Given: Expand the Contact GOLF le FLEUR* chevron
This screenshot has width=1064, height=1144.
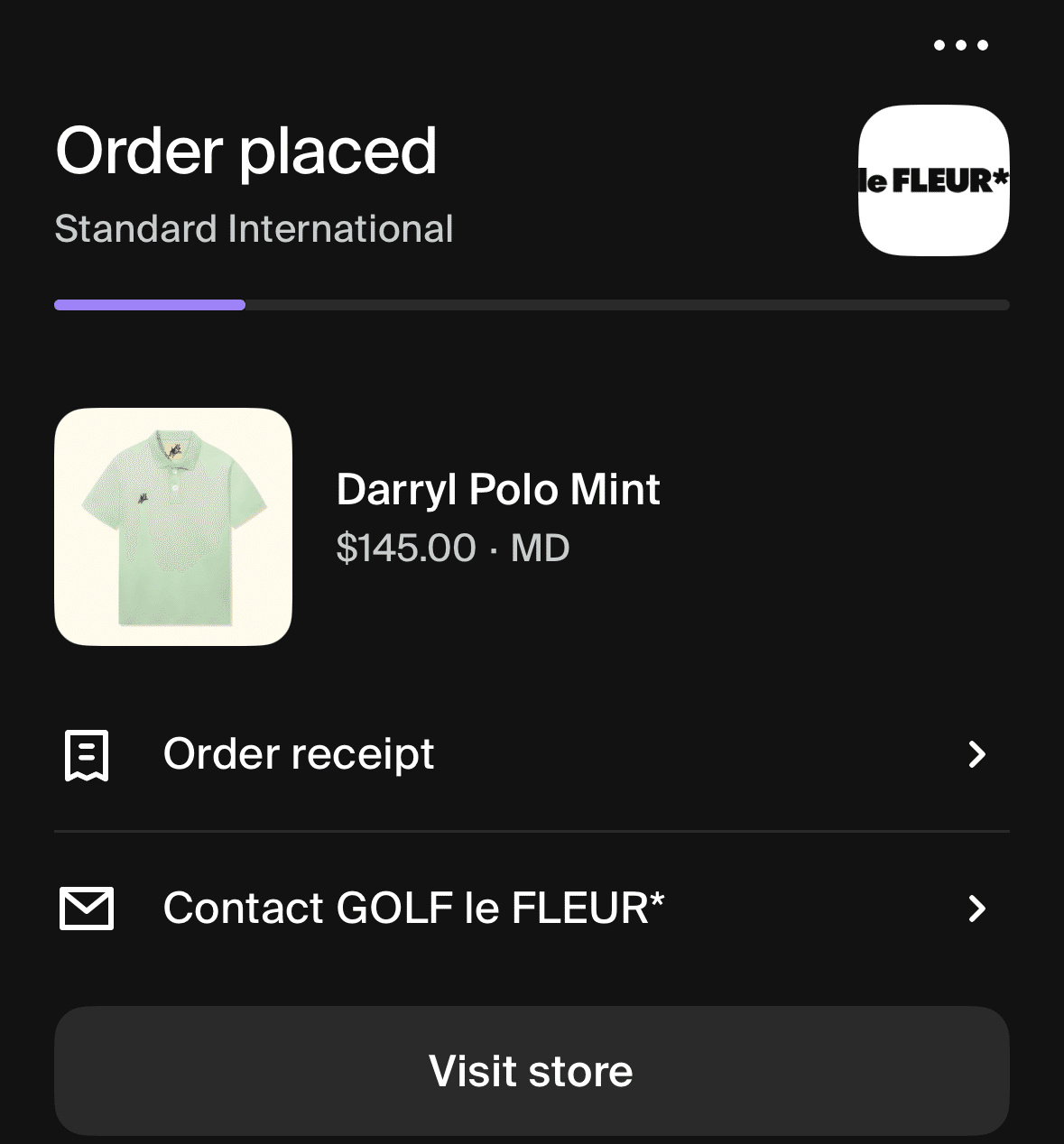Looking at the screenshot, I should click(976, 908).
